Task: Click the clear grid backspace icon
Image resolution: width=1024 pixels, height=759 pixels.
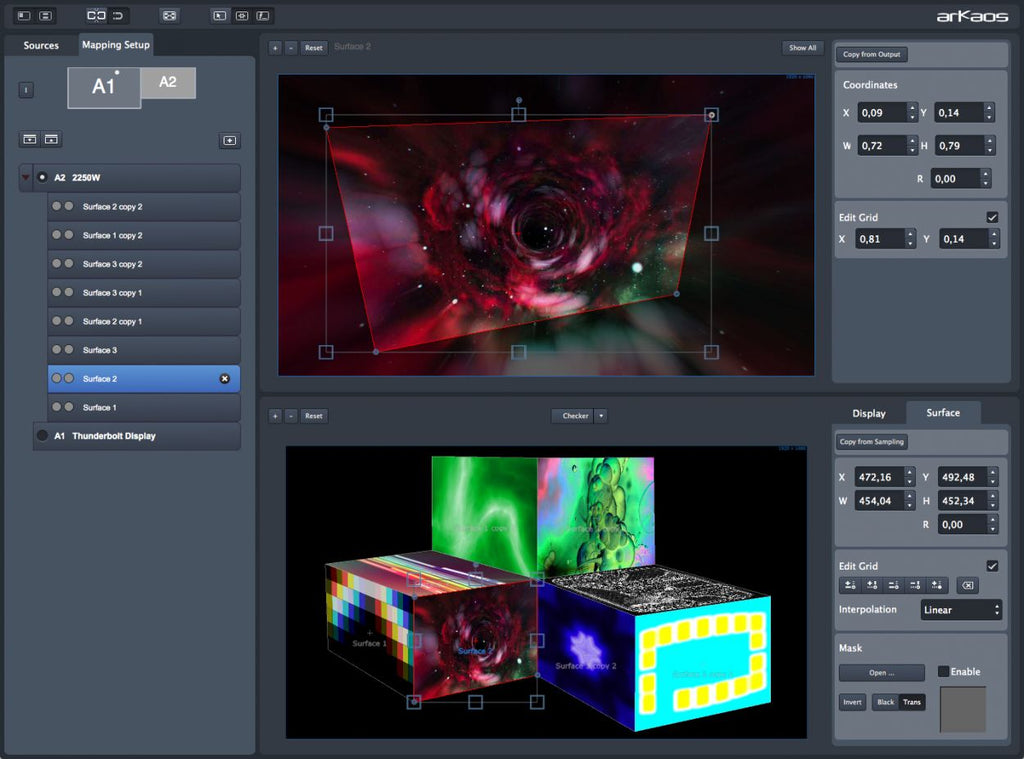Action: click(x=966, y=586)
